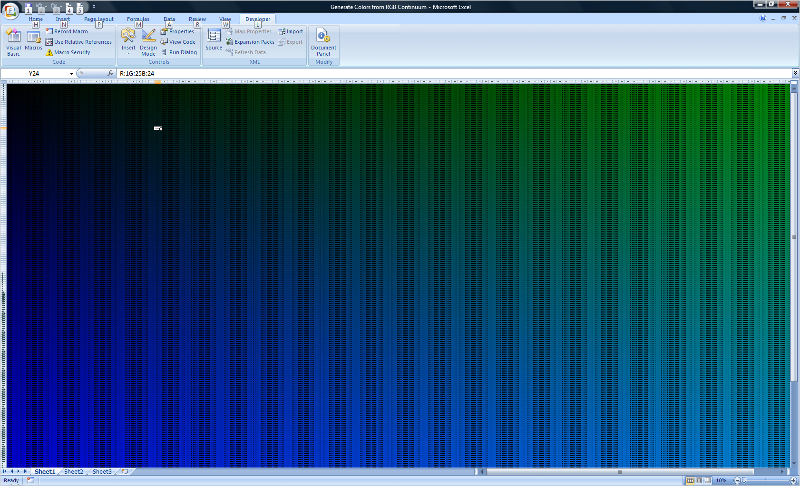Open the Office Button menu
This screenshot has height=486, width=800.
10,10
